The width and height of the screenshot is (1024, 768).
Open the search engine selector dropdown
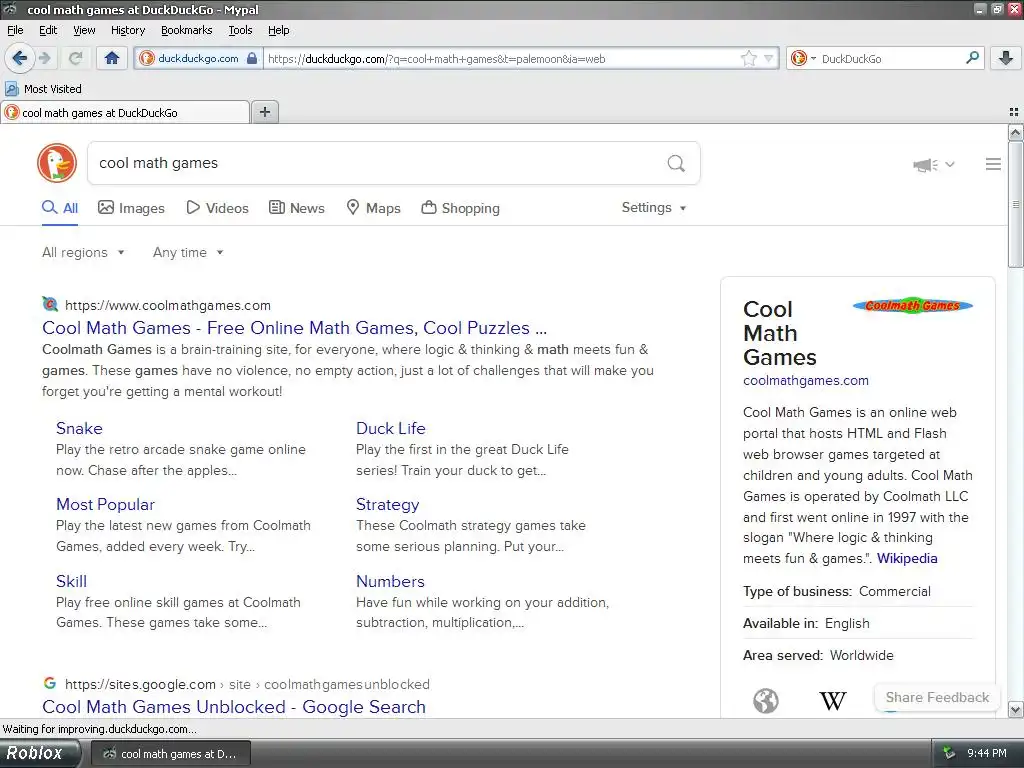tap(803, 58)
